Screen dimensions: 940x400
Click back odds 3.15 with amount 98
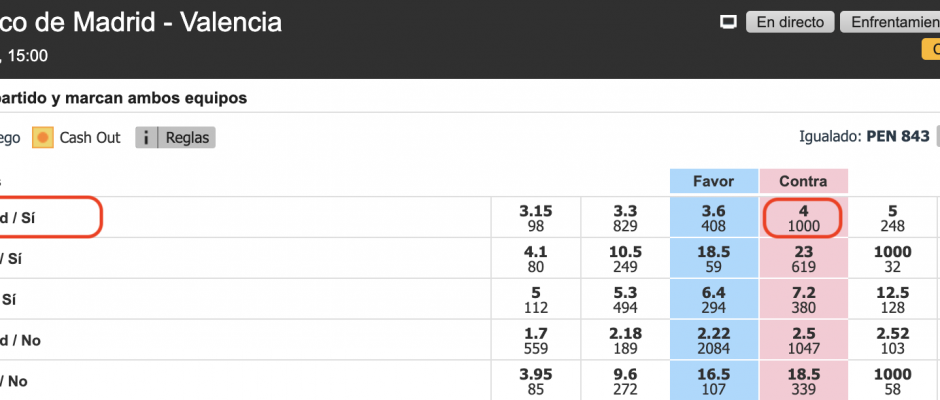[x=535, y=218]
